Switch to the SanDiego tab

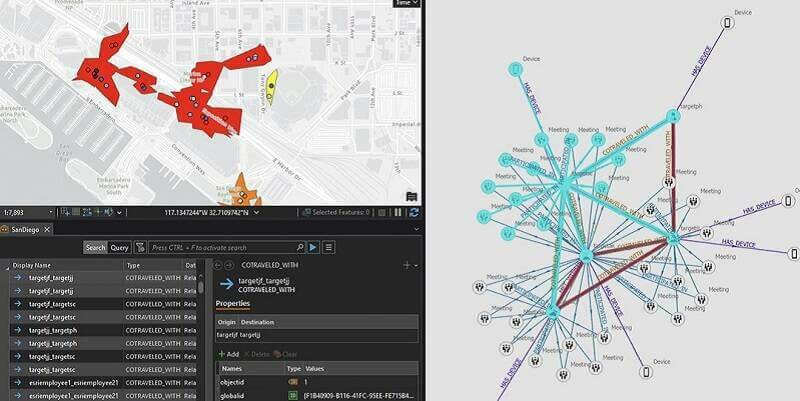tap(26, 230)
